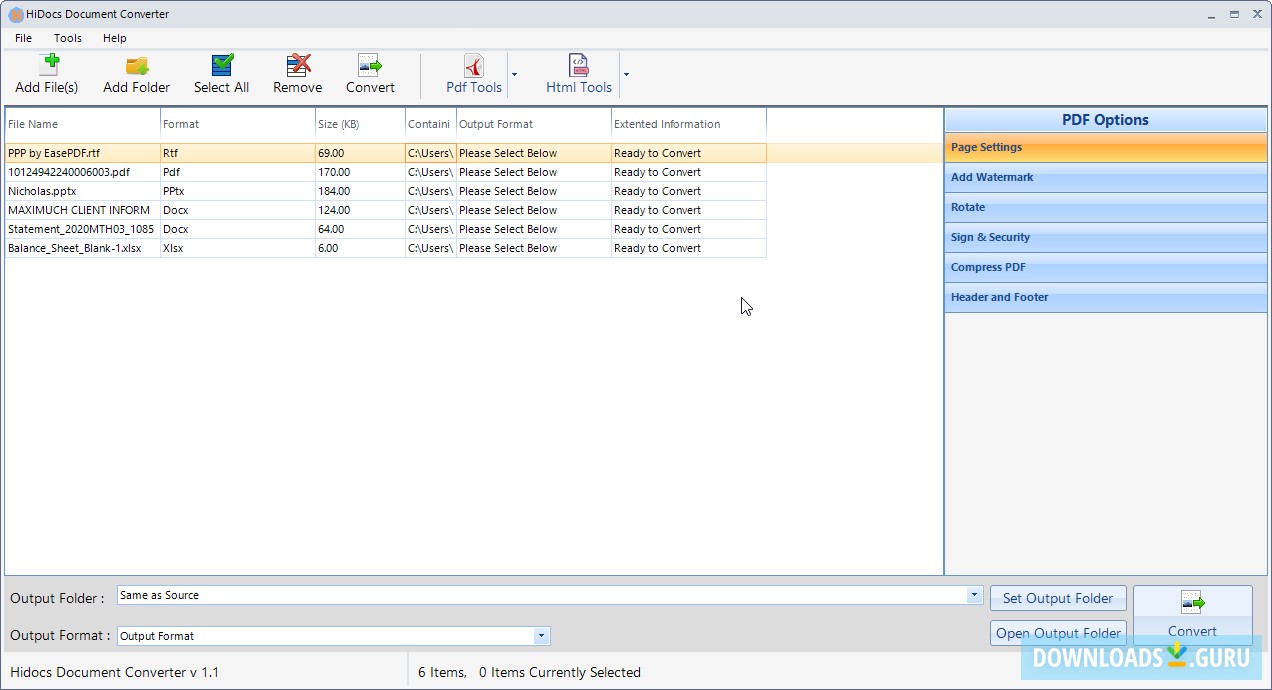Select the Add Watermark options section
The image size is (1272, 690).
1105,177
